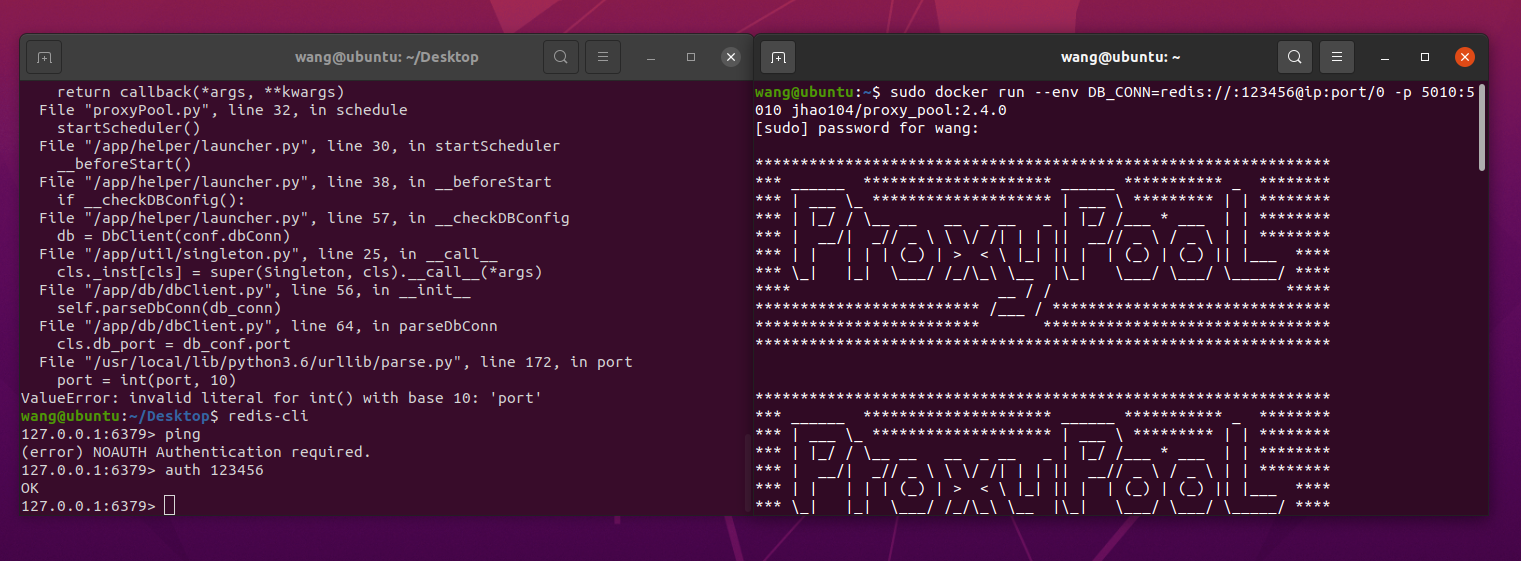Viewport: 1521px width, 561px height.
Task: Maximize the wang@ubuntu: ~/Desktop terminal
Action: [691, 57]
